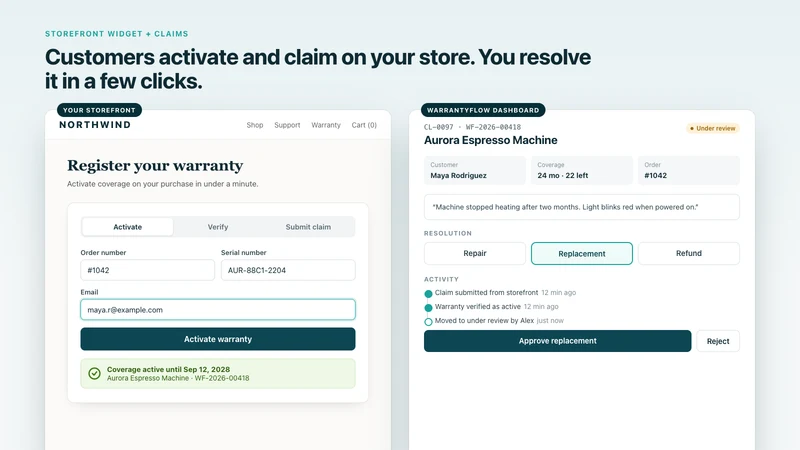Click the Reject button
This screenshot has height=450, width=800.
[718, 341]
